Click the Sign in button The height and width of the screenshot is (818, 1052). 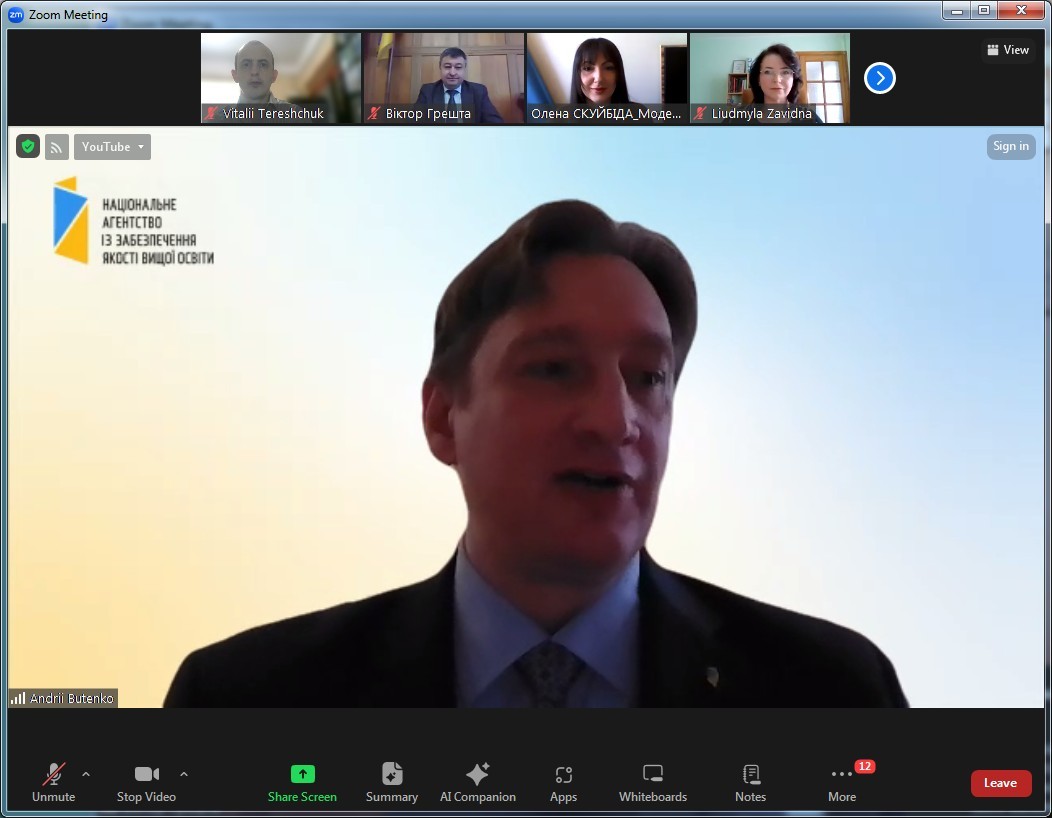1010,147
